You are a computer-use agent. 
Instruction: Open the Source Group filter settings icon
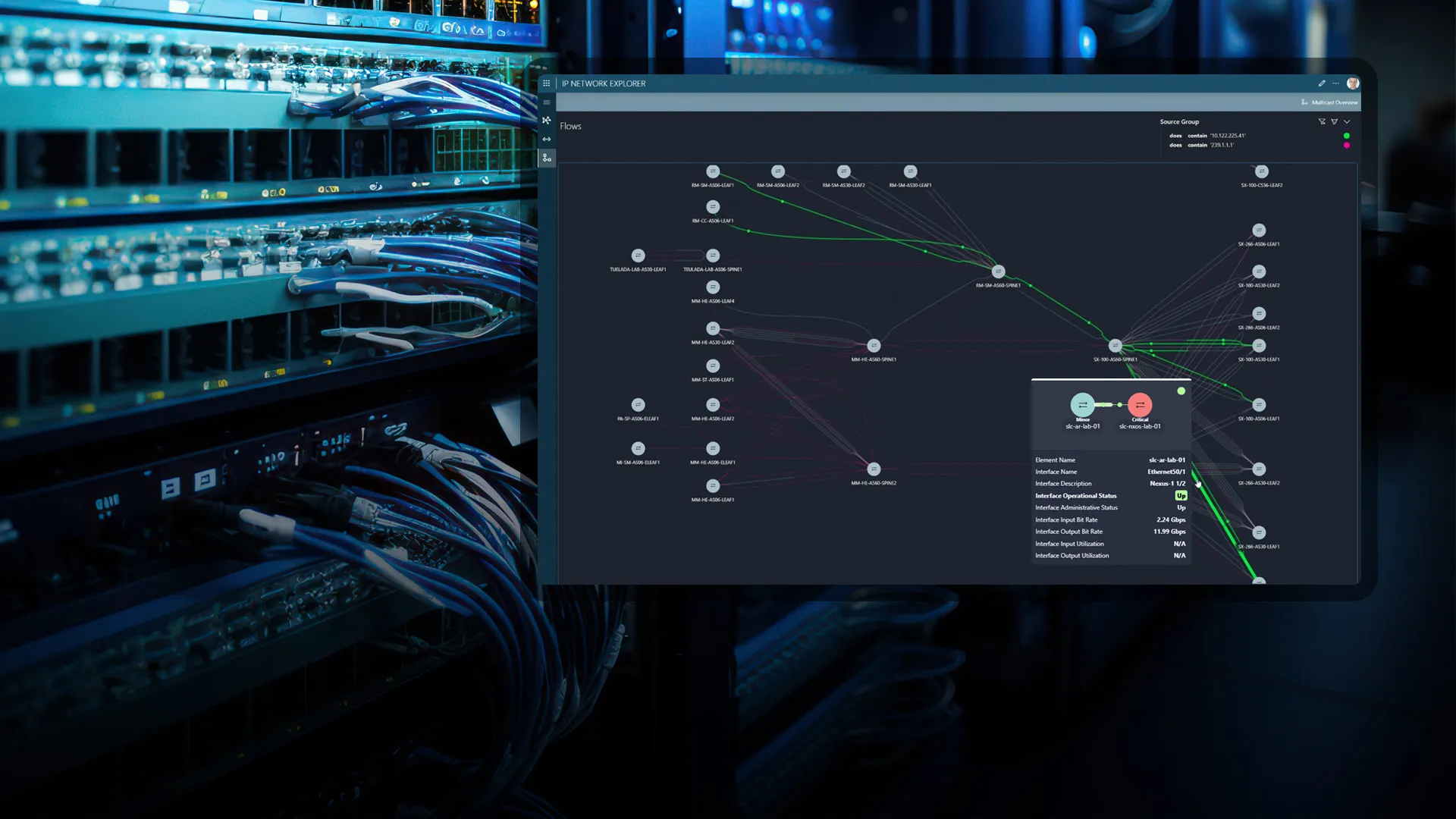coord(1335,121)
